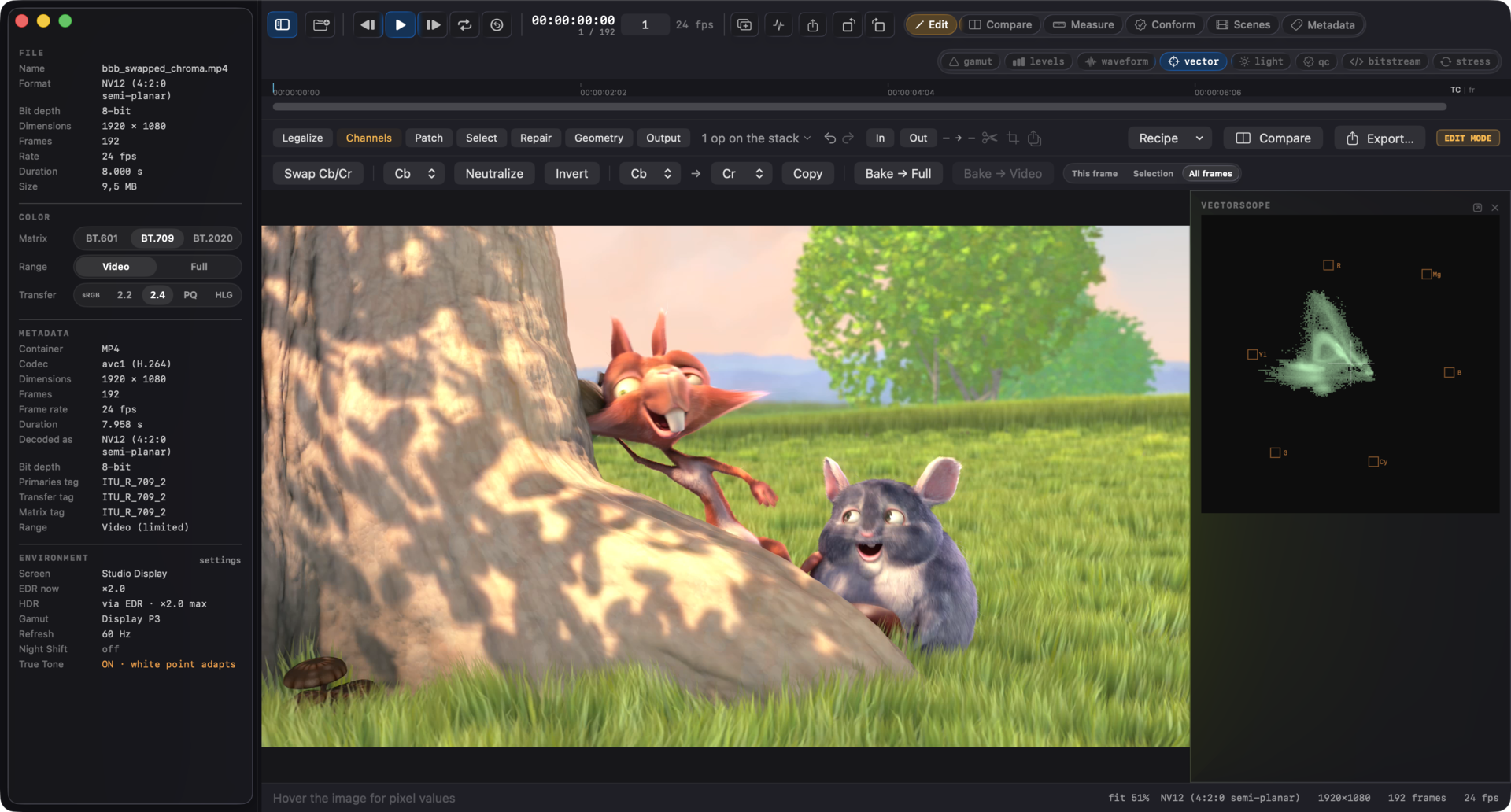Image resolution: width=1511 pixels, height=812 pixels.
Task: Click the add-frame plus icon in toolbar
Action: coord(744,24)
